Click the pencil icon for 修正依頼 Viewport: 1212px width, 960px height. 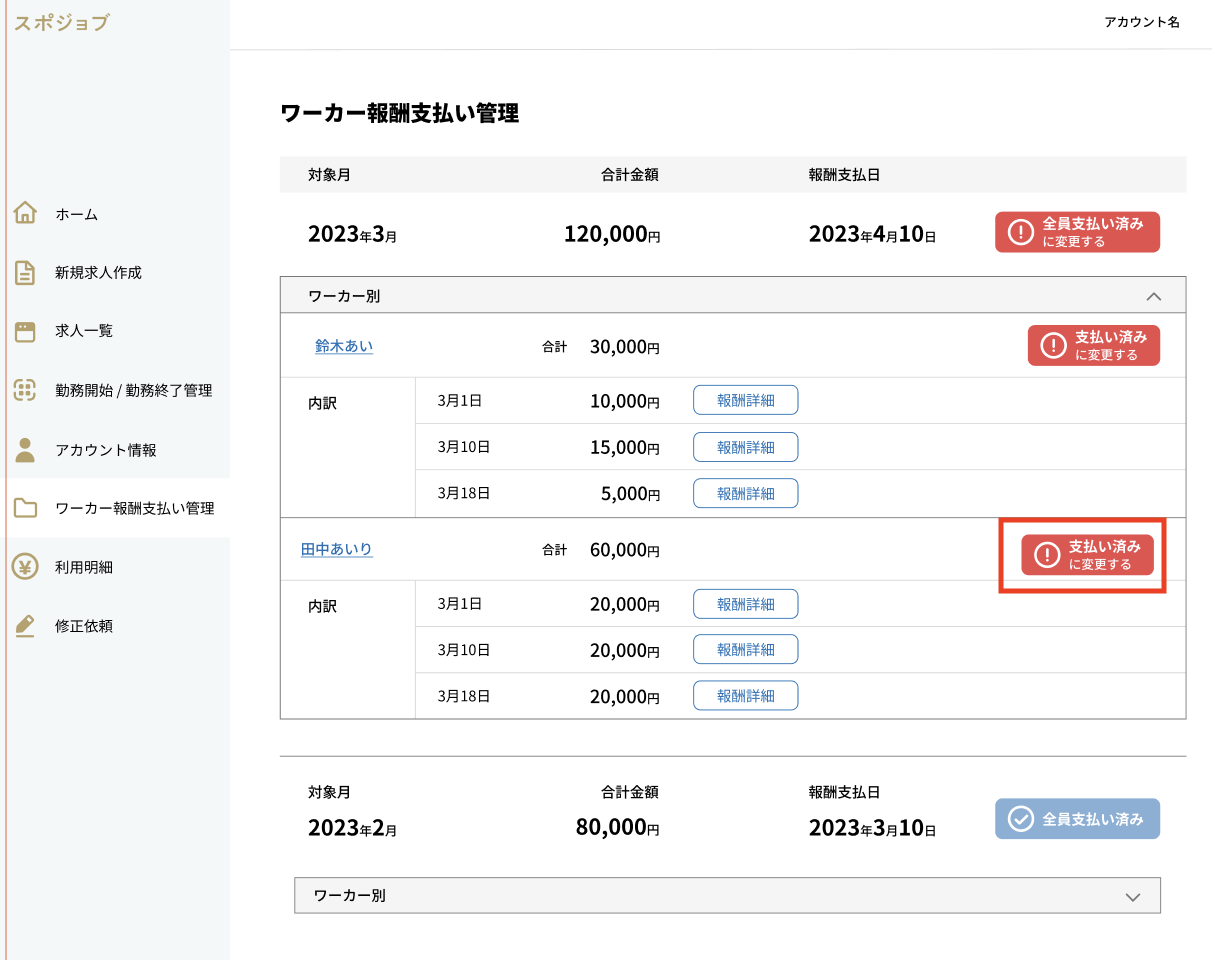25,626
